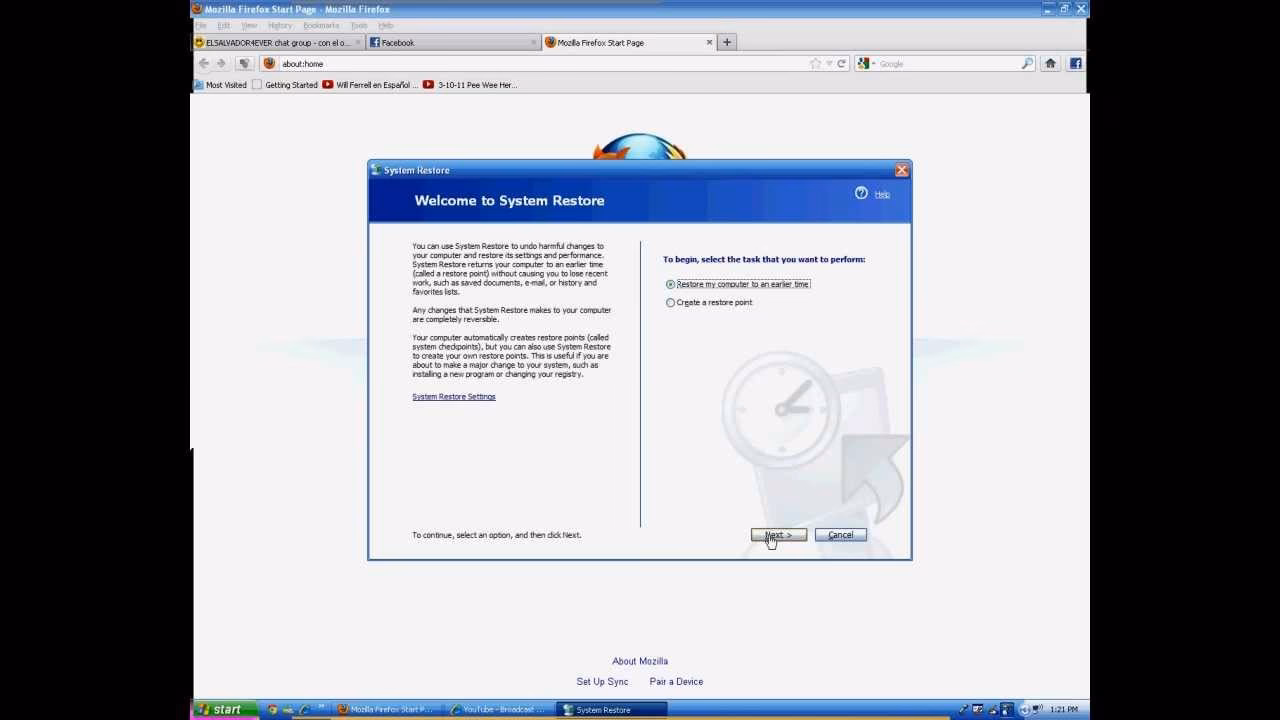This screenshot has height=720, width=1280.
Task: Select Restore my computer to an earlier time
Action: point(670,284)
